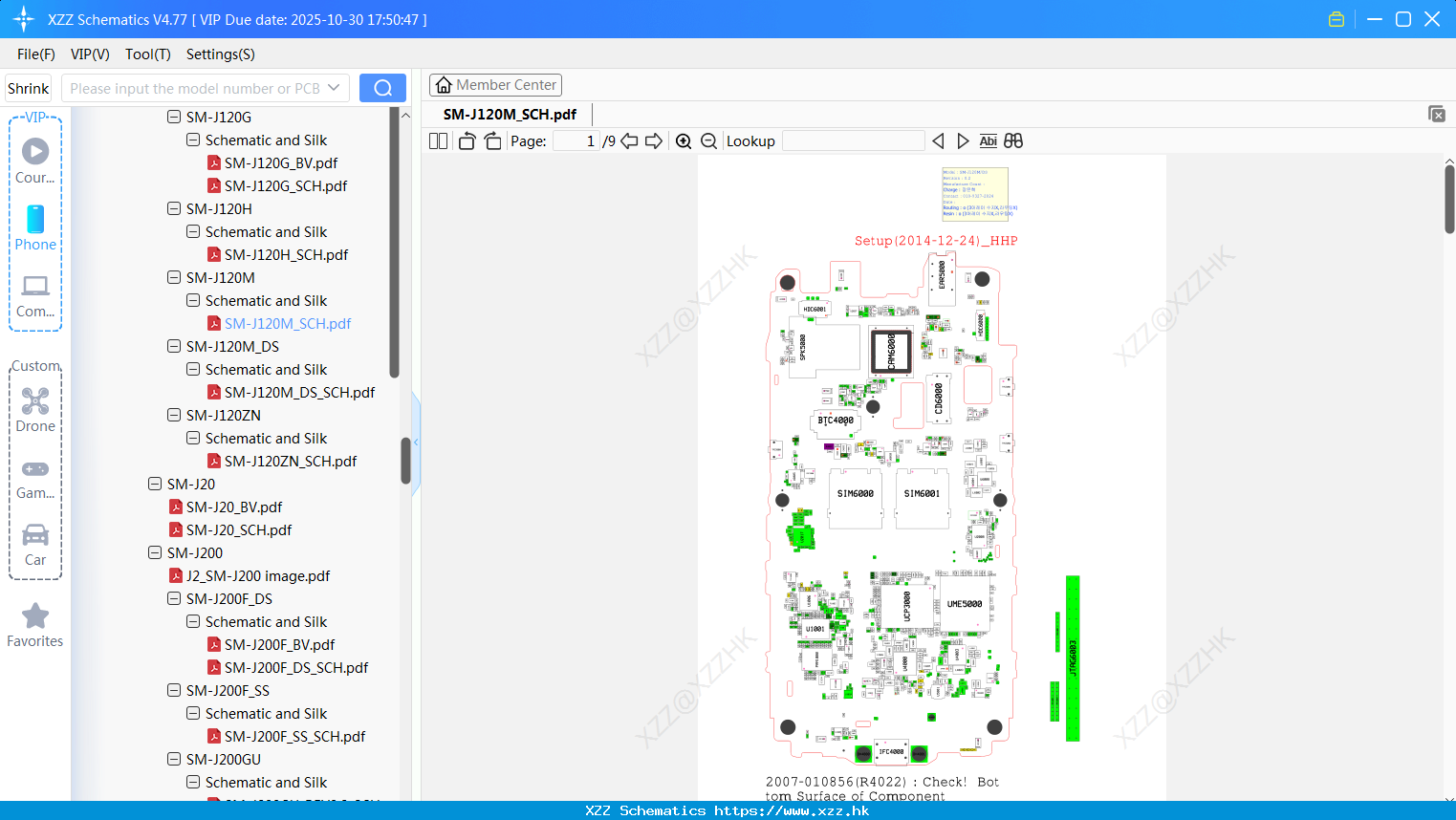Open the Settings(S) menu
Screen dimensions: 1456x820
pyautogui.click(x=221, y=54)
